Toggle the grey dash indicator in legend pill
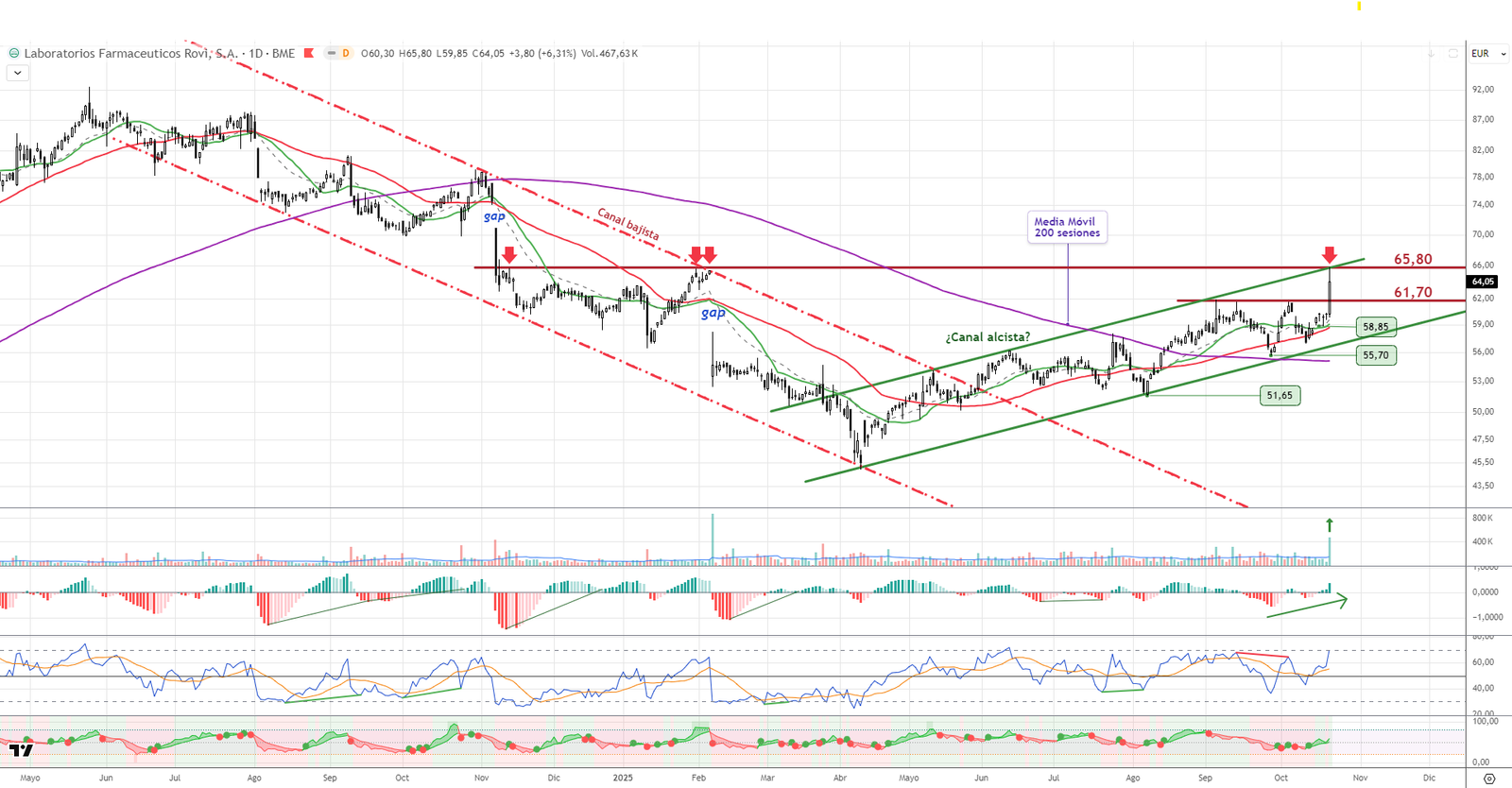 click(x=332, y=54)
